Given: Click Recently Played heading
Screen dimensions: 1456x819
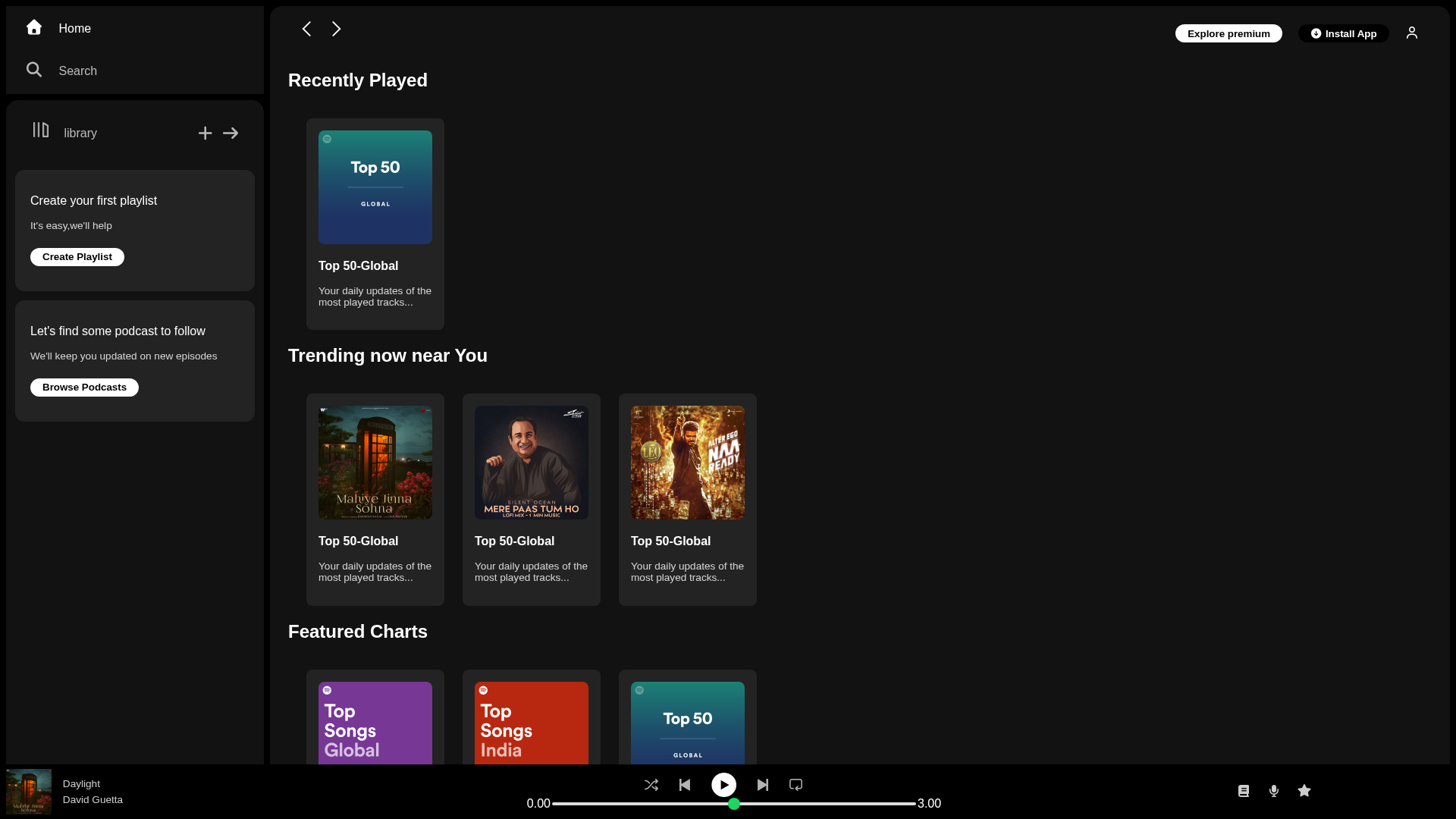Looking at the screenshot, I should [358, 80].
